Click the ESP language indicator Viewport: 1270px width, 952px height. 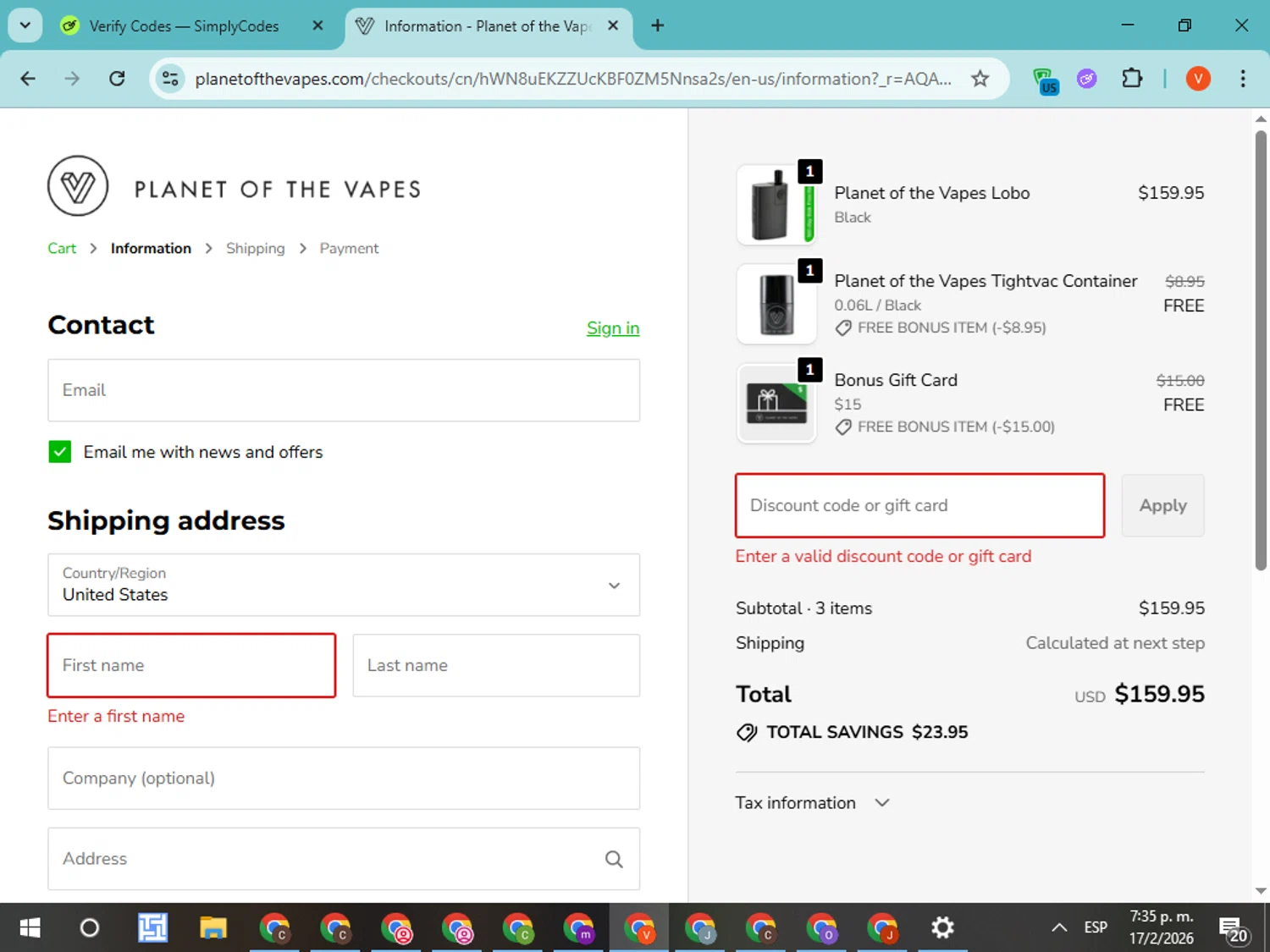1096,928
